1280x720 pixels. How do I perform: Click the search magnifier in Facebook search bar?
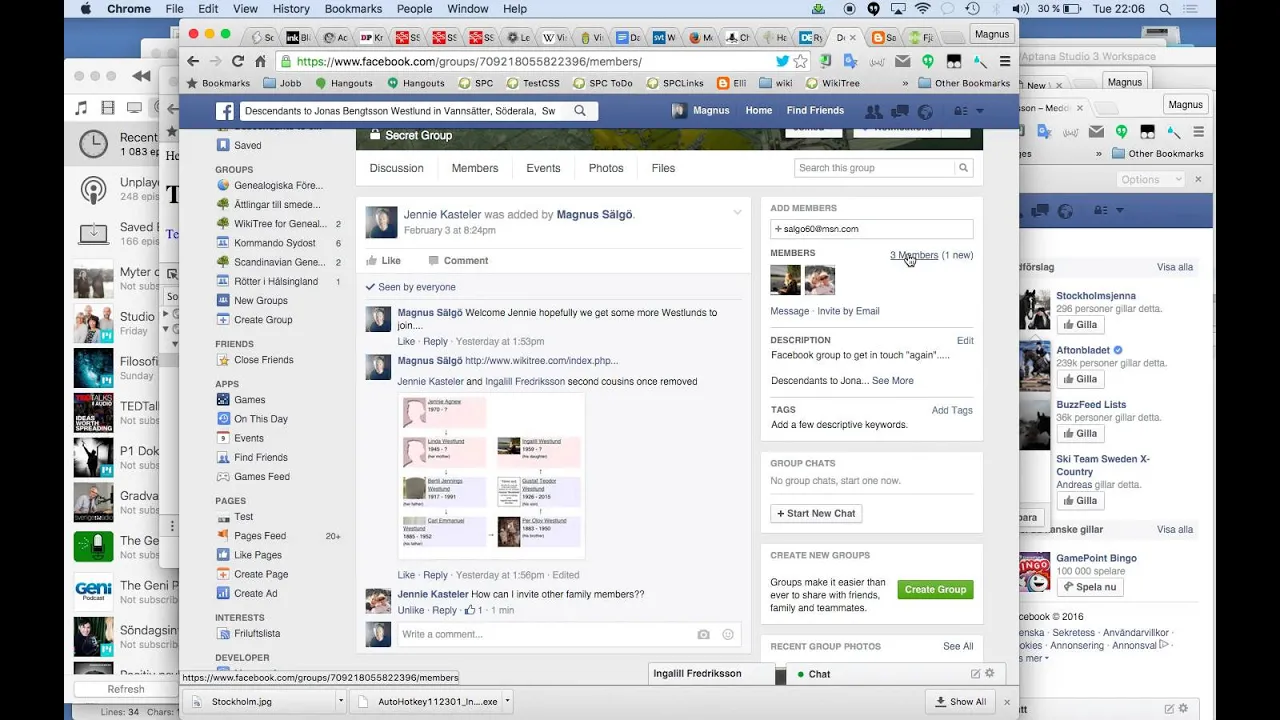[580, 111]
